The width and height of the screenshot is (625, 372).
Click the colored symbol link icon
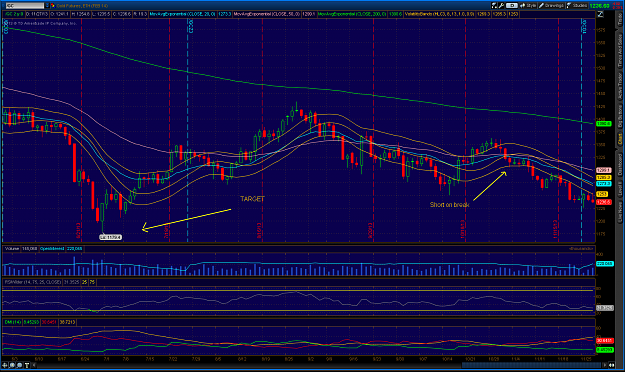53,6
